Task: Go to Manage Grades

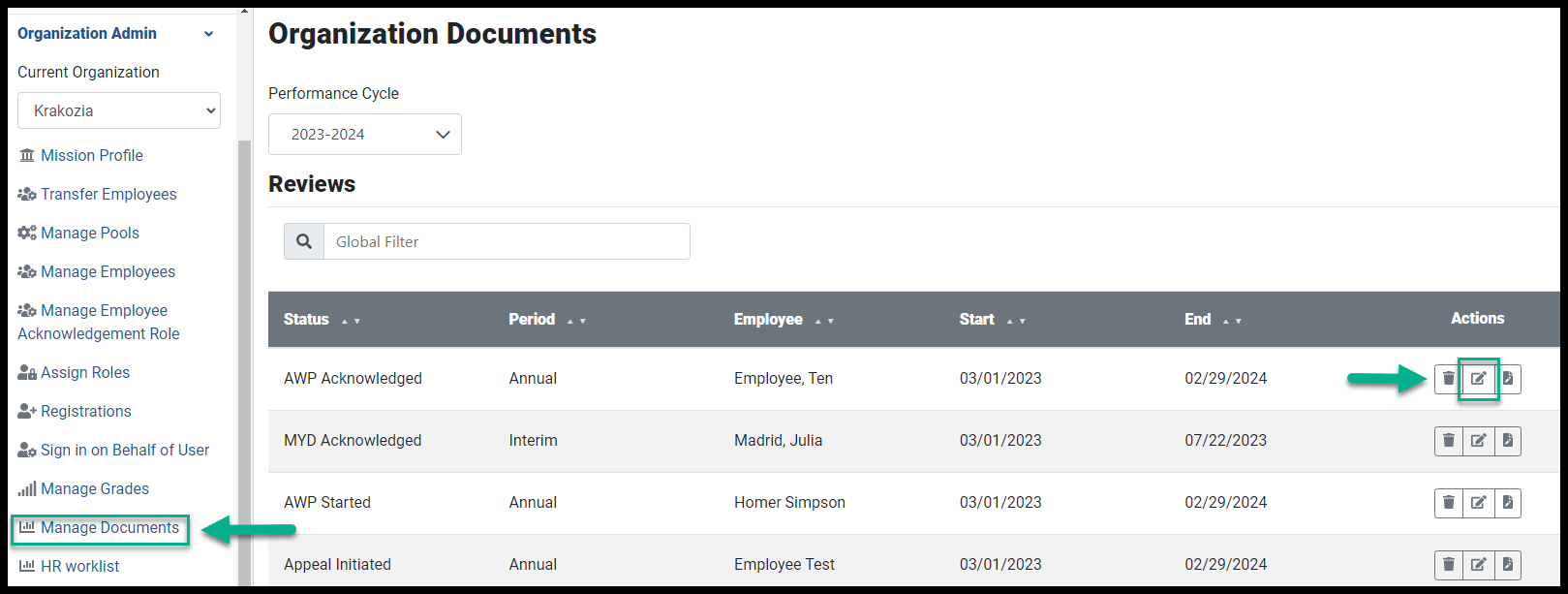Action: click(83, 488)
